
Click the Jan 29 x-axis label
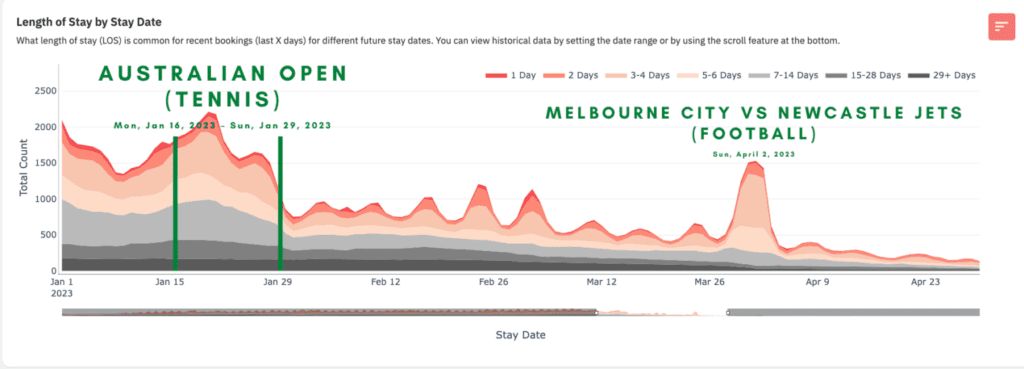[x=278, y=282]
